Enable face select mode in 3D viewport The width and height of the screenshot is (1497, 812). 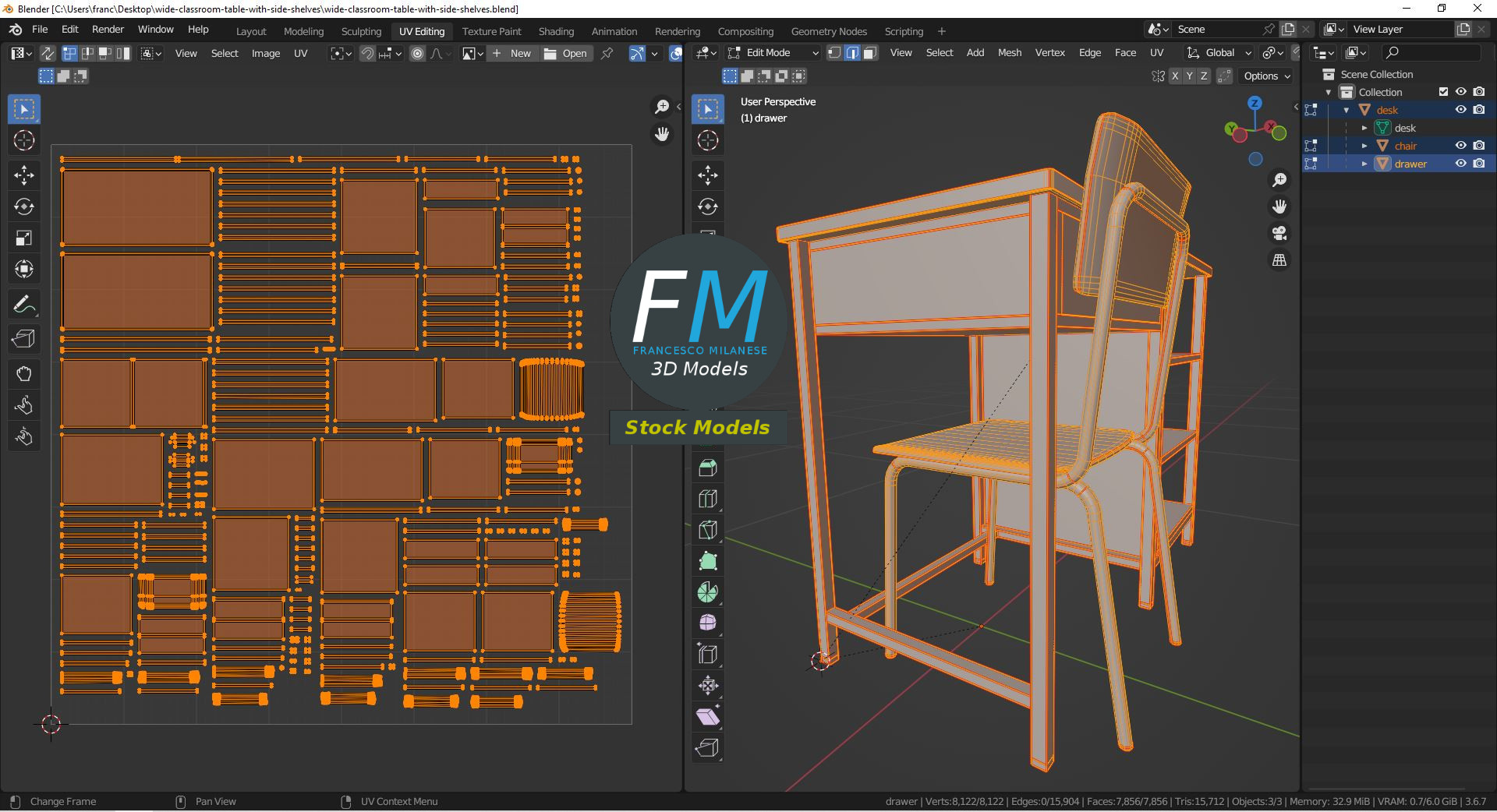click(x=870, y=53)
